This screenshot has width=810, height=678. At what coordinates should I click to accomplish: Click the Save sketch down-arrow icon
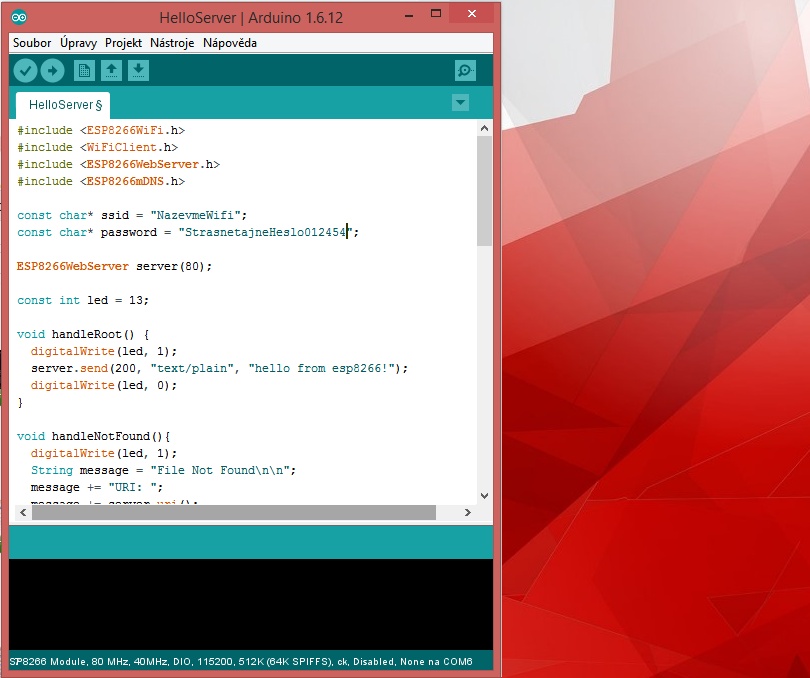click(x=139, y=70)
